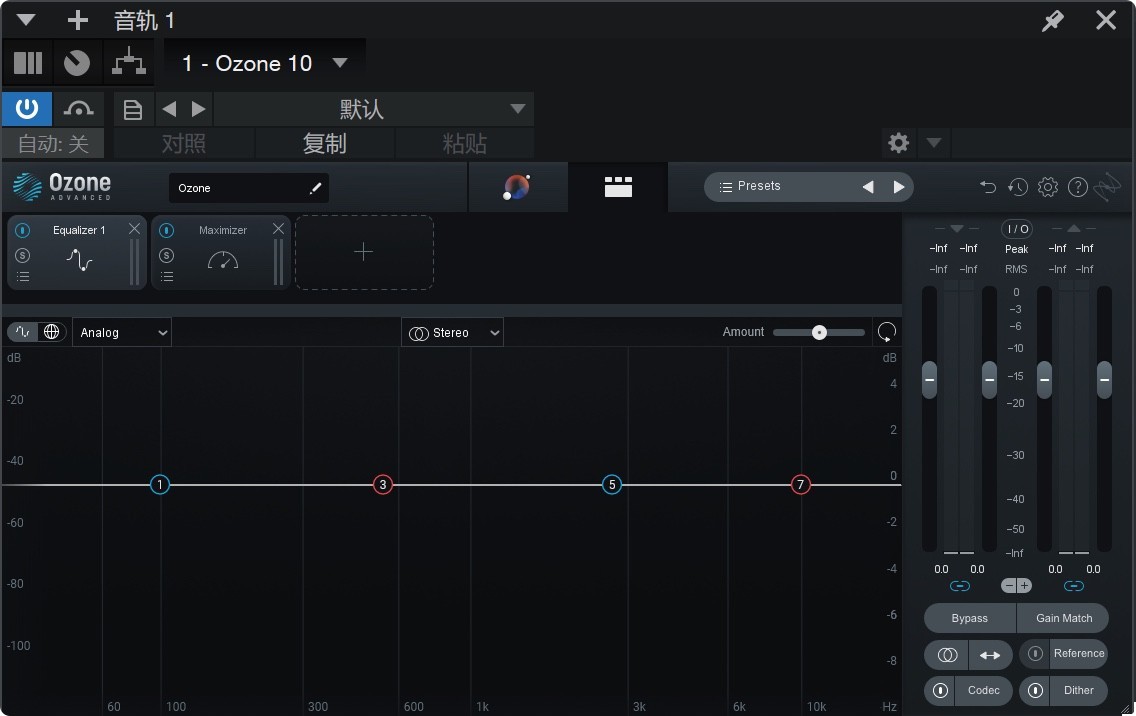Select the waveform display icon above the EQ
Viewport: 1136px width, 716px height.
[x=22, y=331]
